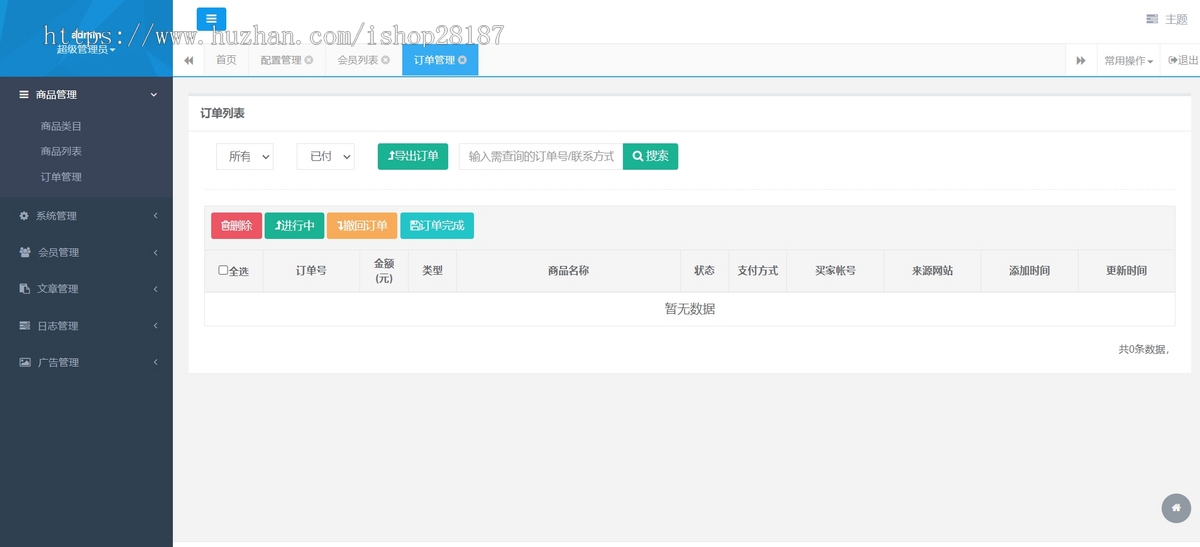The image size is (1200, 547).
Task: Collapse the 商品管理 menu chevron
Action: coord(154,95)
